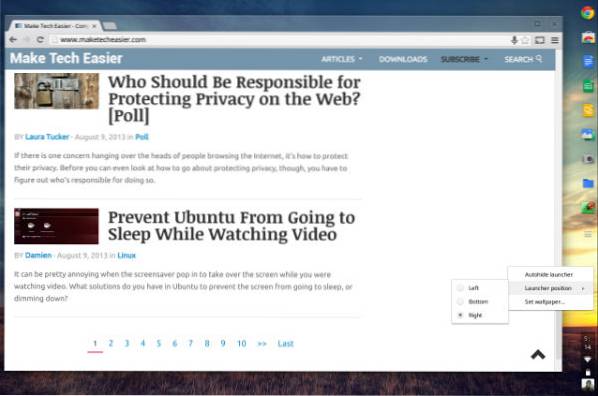Open Chrome from the launcher shelf

(x=588, y=13)
